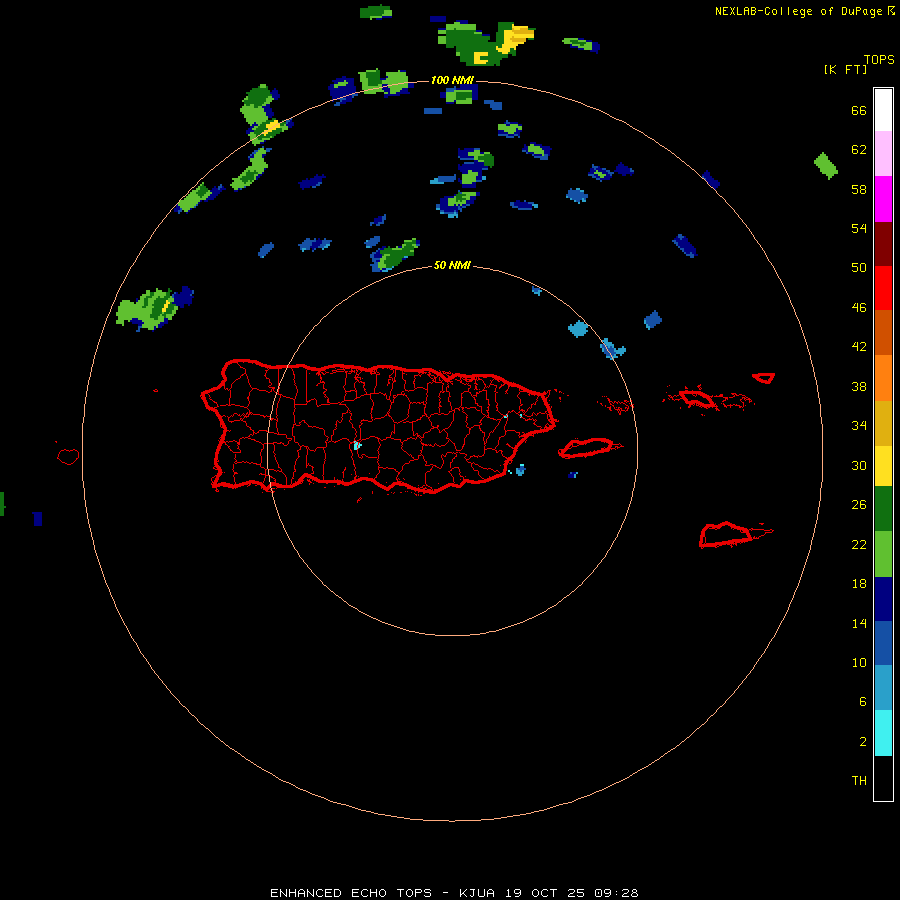Click the 46 legend value
This screenshot has height=900, width=900.
(859, 307)
